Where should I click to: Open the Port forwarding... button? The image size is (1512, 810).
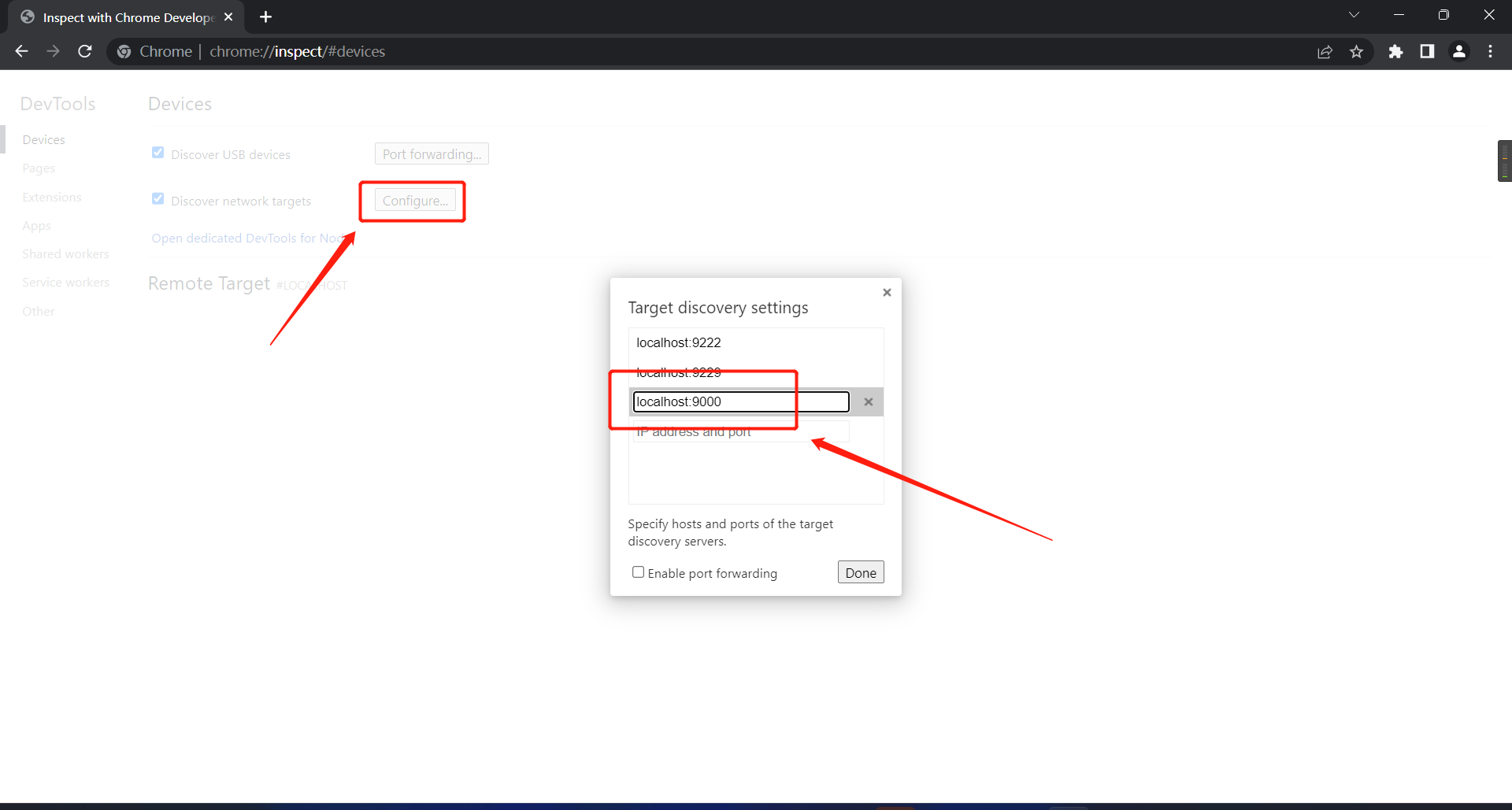(x=432, y=154)
